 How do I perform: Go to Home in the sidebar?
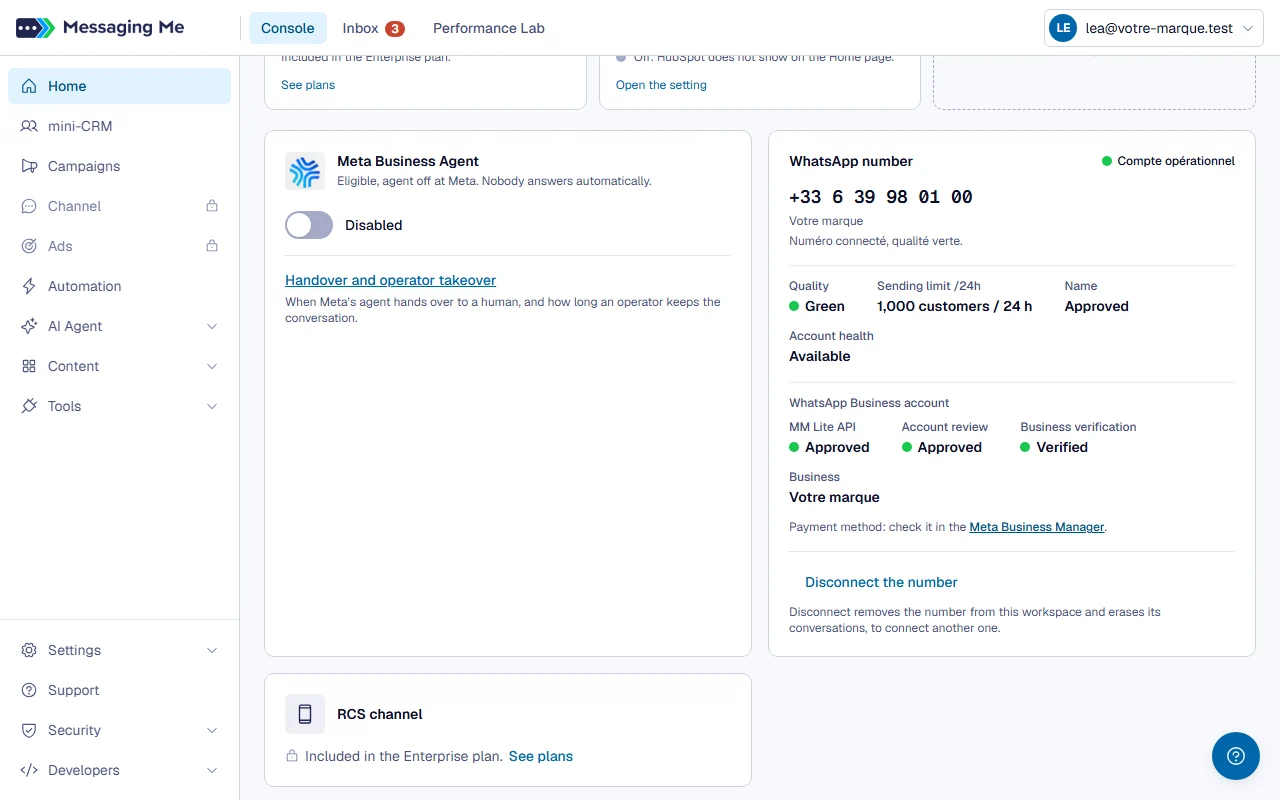click(120, 86)
